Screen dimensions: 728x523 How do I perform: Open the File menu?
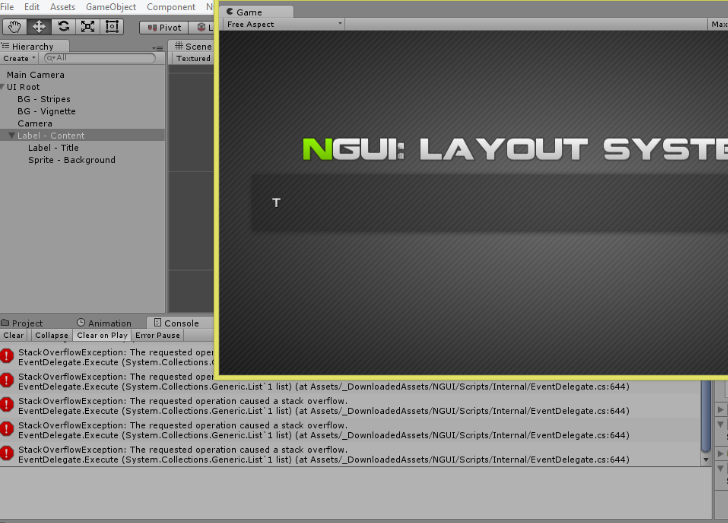pyautogui.click(x=7, y=7)
